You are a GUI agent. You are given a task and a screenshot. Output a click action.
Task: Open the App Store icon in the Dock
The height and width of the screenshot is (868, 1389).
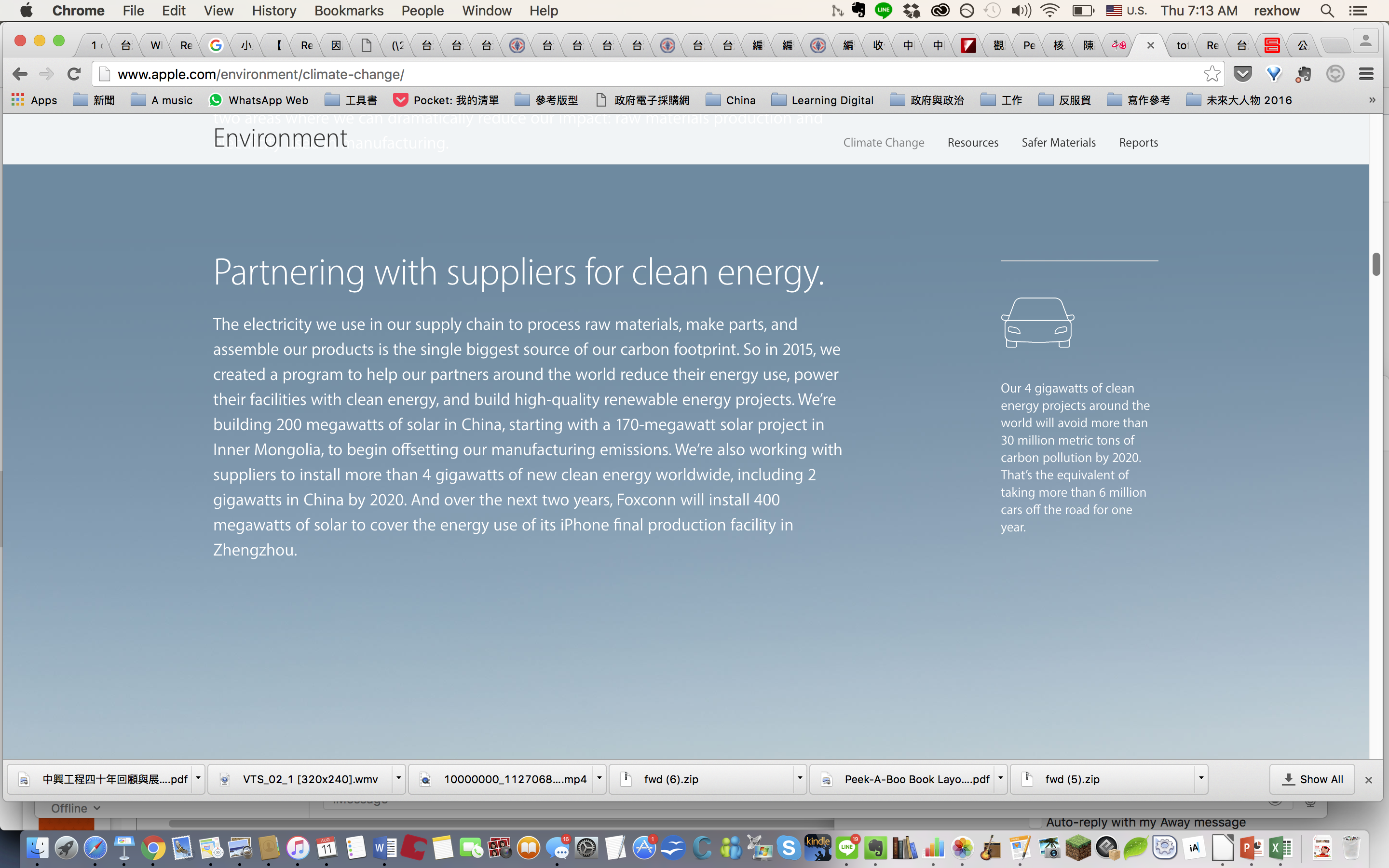click(x=644, y=848)
